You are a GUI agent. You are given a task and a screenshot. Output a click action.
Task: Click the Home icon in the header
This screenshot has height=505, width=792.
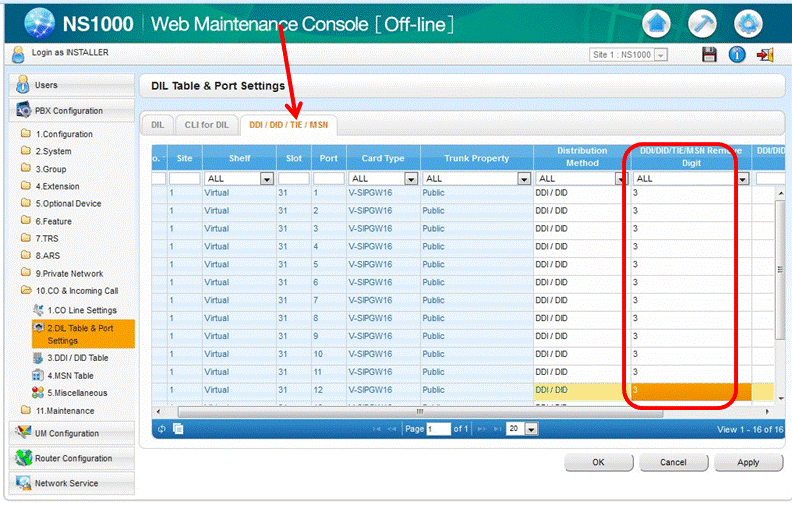(657, 23)
